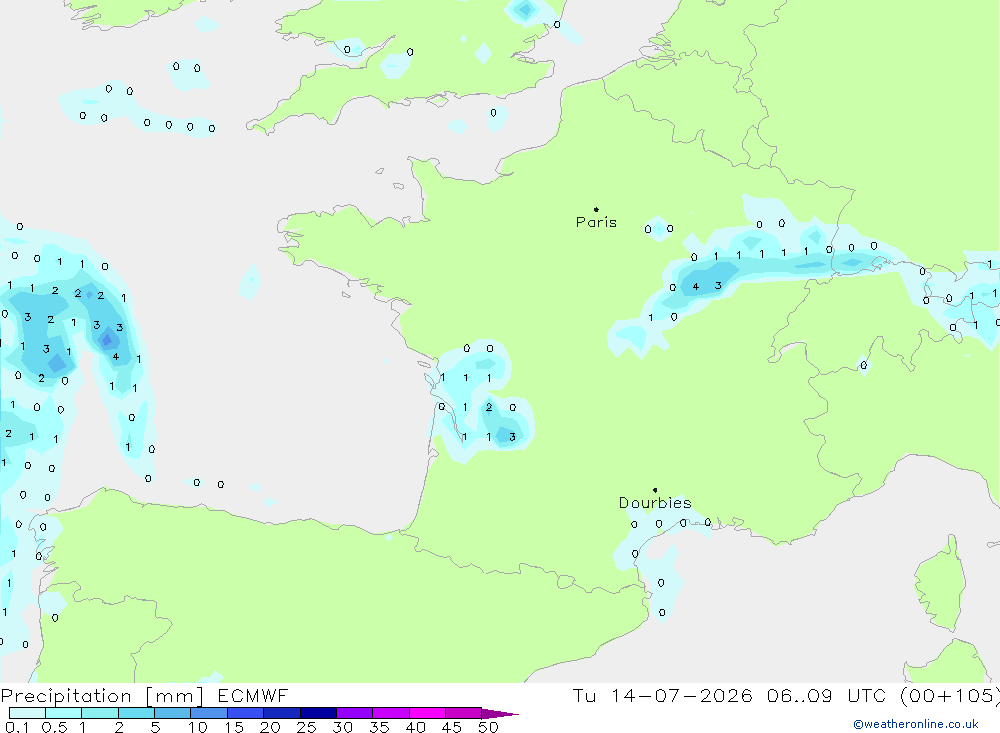
Task: Click the legend arrow tip above 50
Action: [501, 714]
